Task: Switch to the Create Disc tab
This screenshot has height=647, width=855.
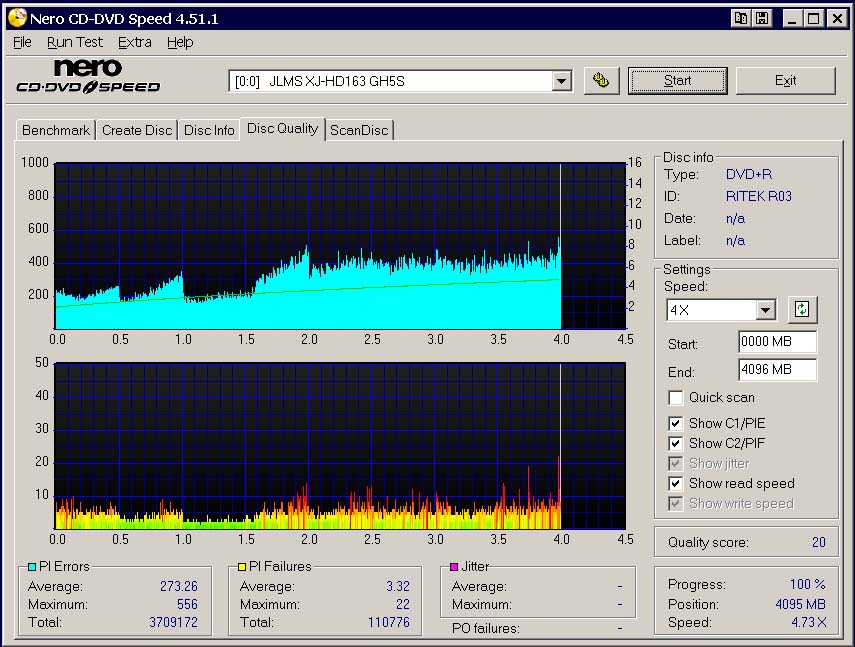Action: (x=137, y=130)
